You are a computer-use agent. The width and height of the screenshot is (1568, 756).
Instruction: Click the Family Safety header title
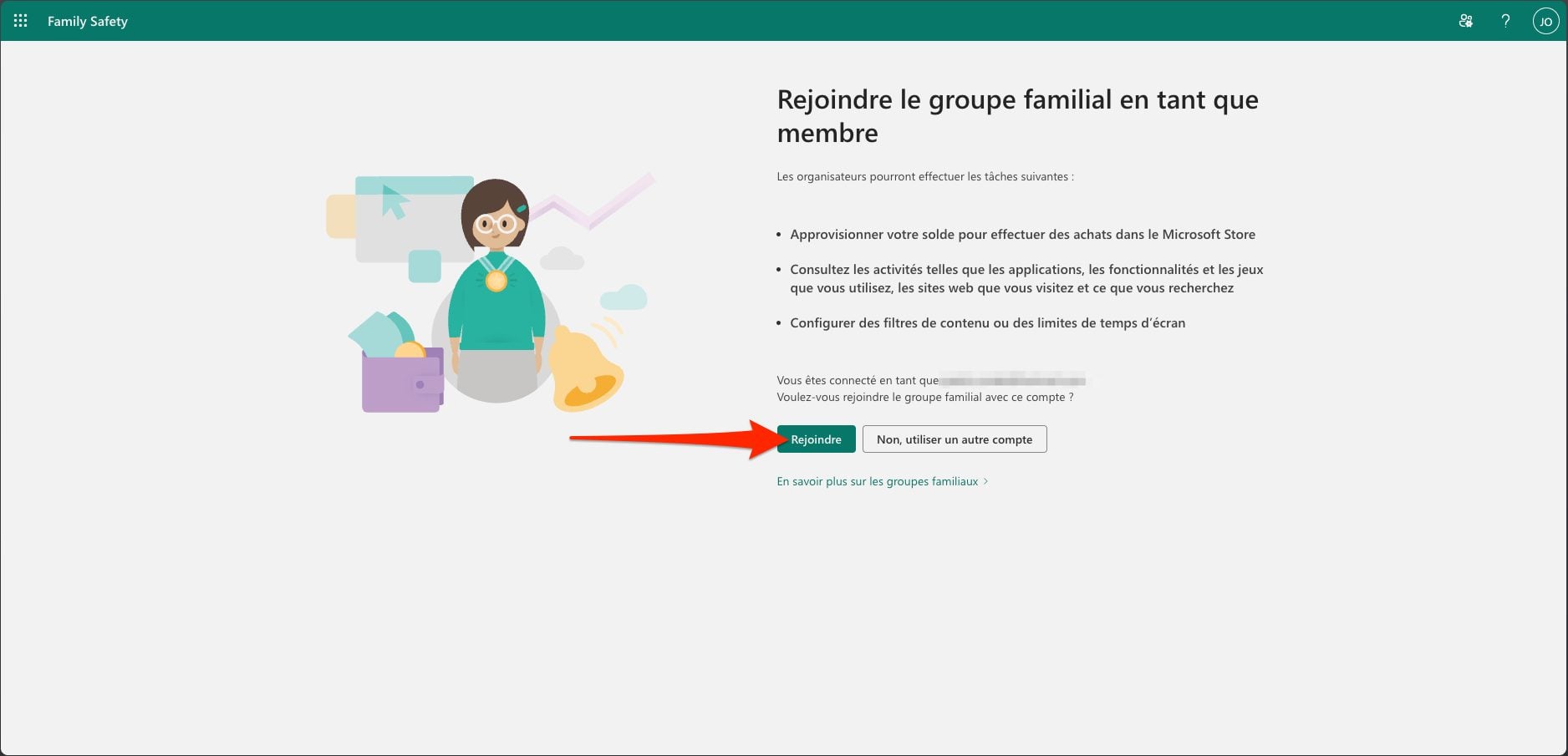coord(88,21)
